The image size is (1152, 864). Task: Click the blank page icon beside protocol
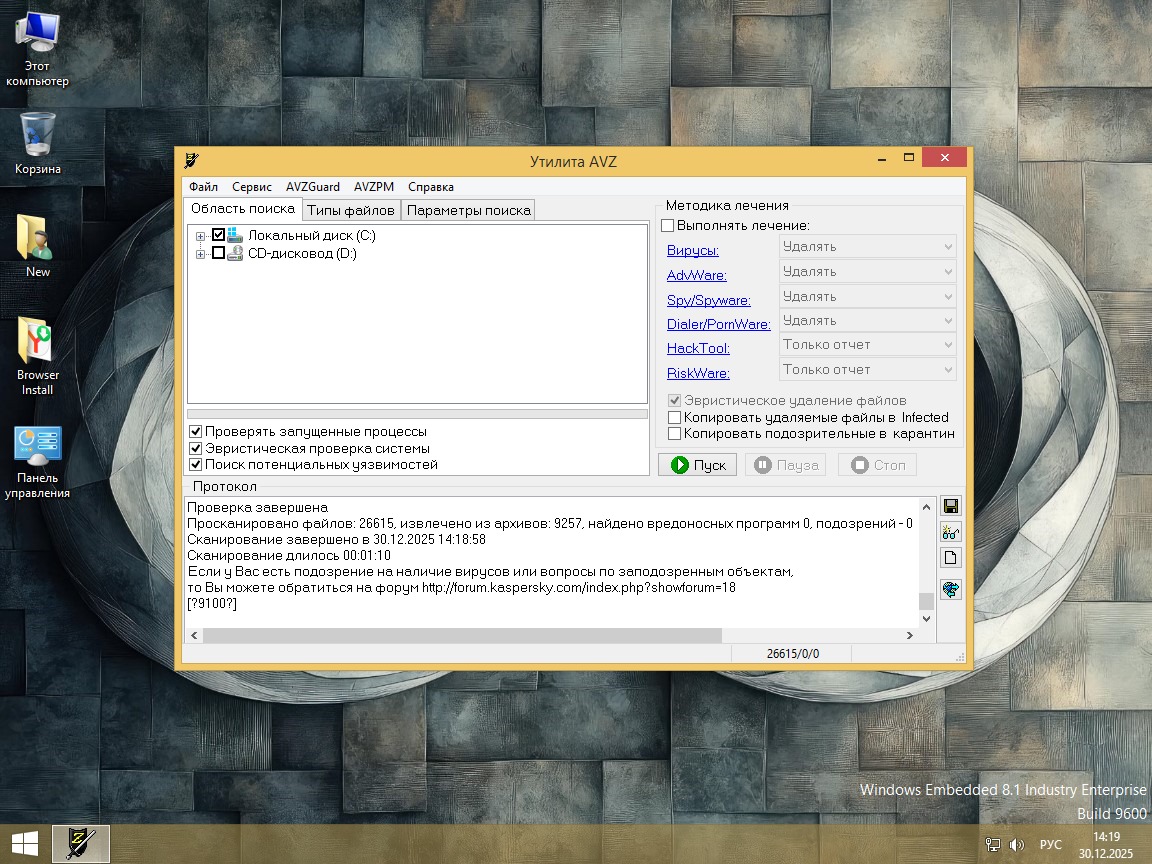pyautogui.click(x=950, y=558)
